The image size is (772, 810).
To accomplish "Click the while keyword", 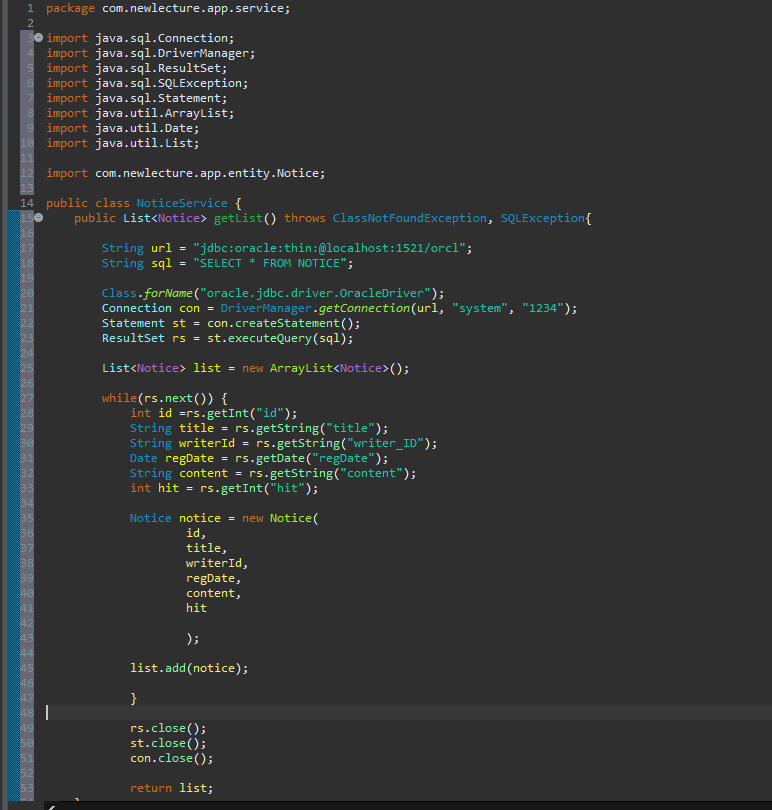I will 119,398.
